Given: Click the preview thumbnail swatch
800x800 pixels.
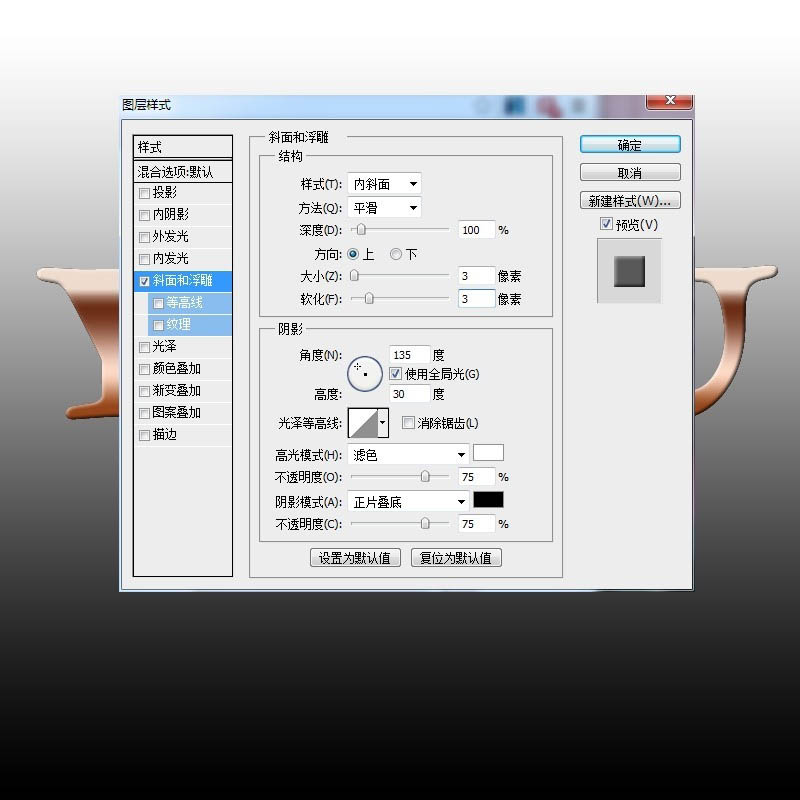Looking at the screenshot, I should (630, 270).
